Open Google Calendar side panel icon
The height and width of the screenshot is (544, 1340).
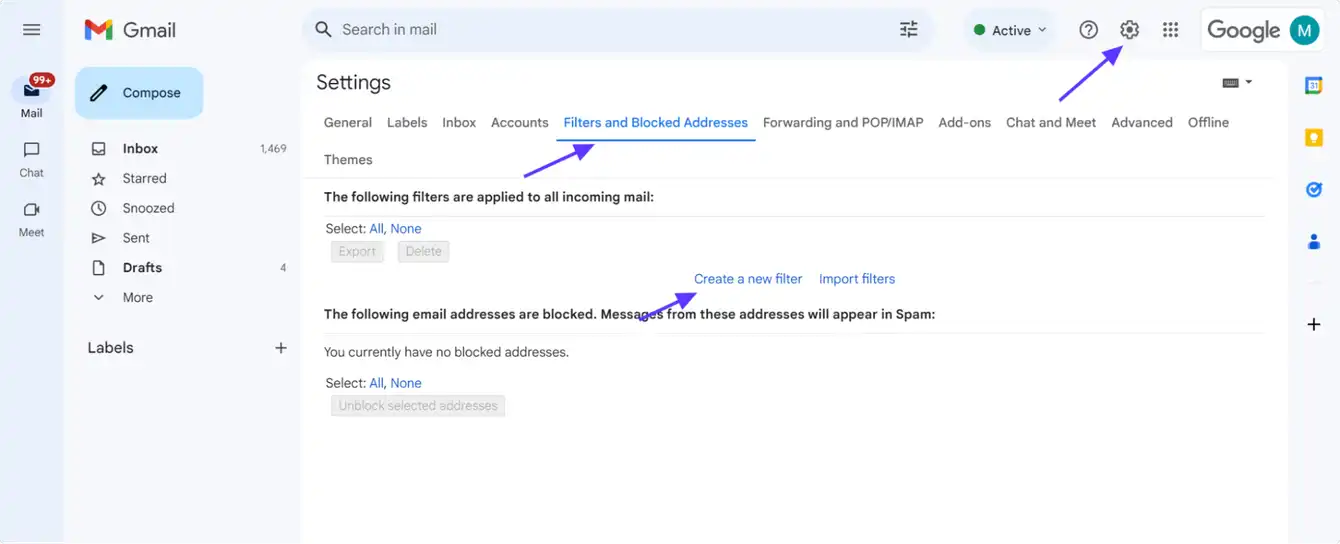click(1314, 86)
